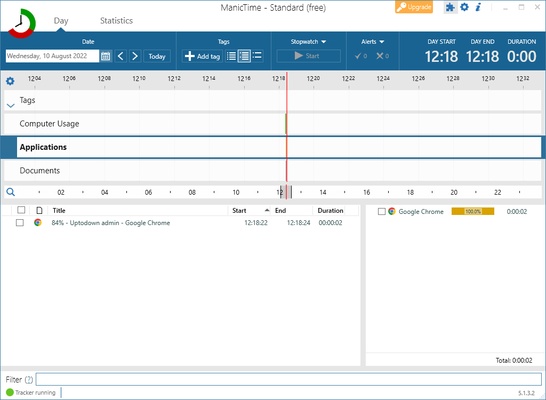Open the Stopwatch dropdown

pos(308,41)
